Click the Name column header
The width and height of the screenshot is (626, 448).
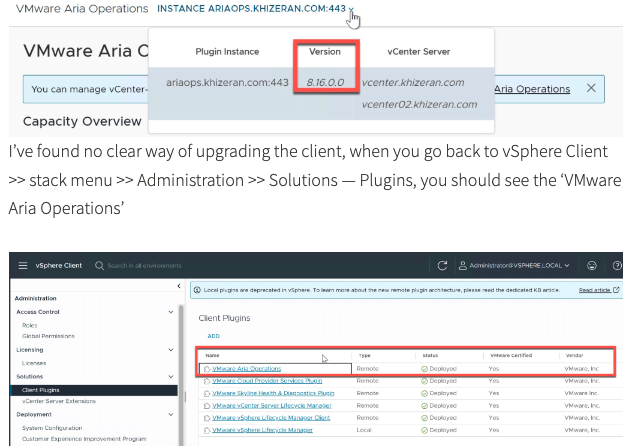point(212,355)
